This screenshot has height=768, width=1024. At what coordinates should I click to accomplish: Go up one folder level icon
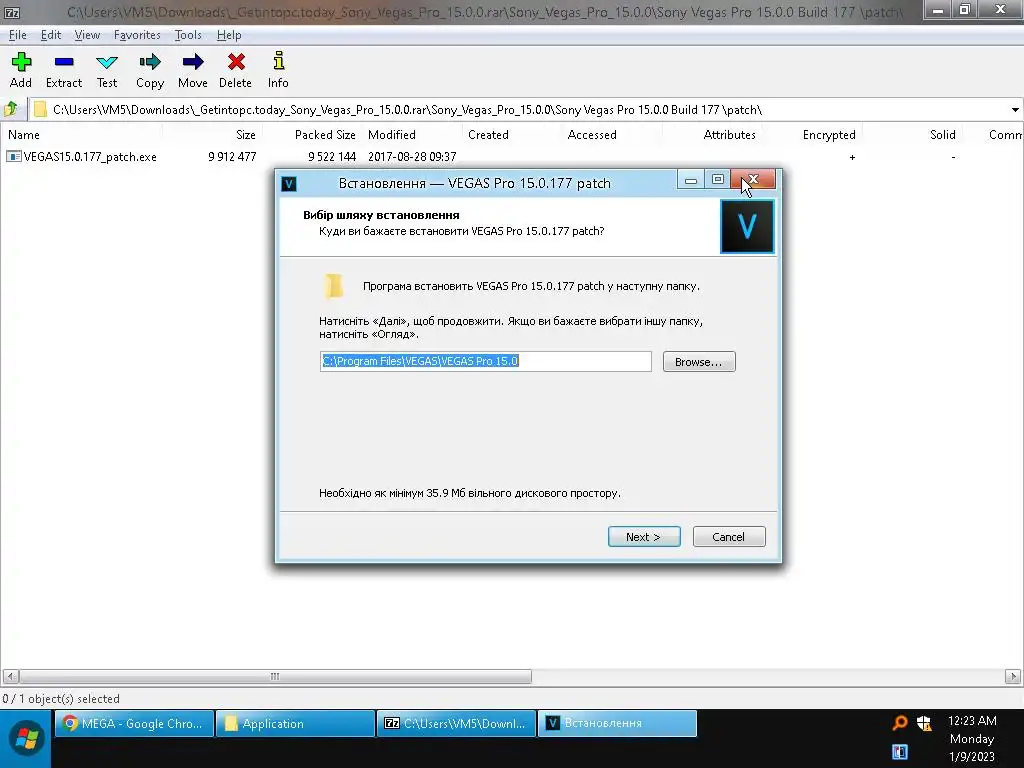click(11, 109)
